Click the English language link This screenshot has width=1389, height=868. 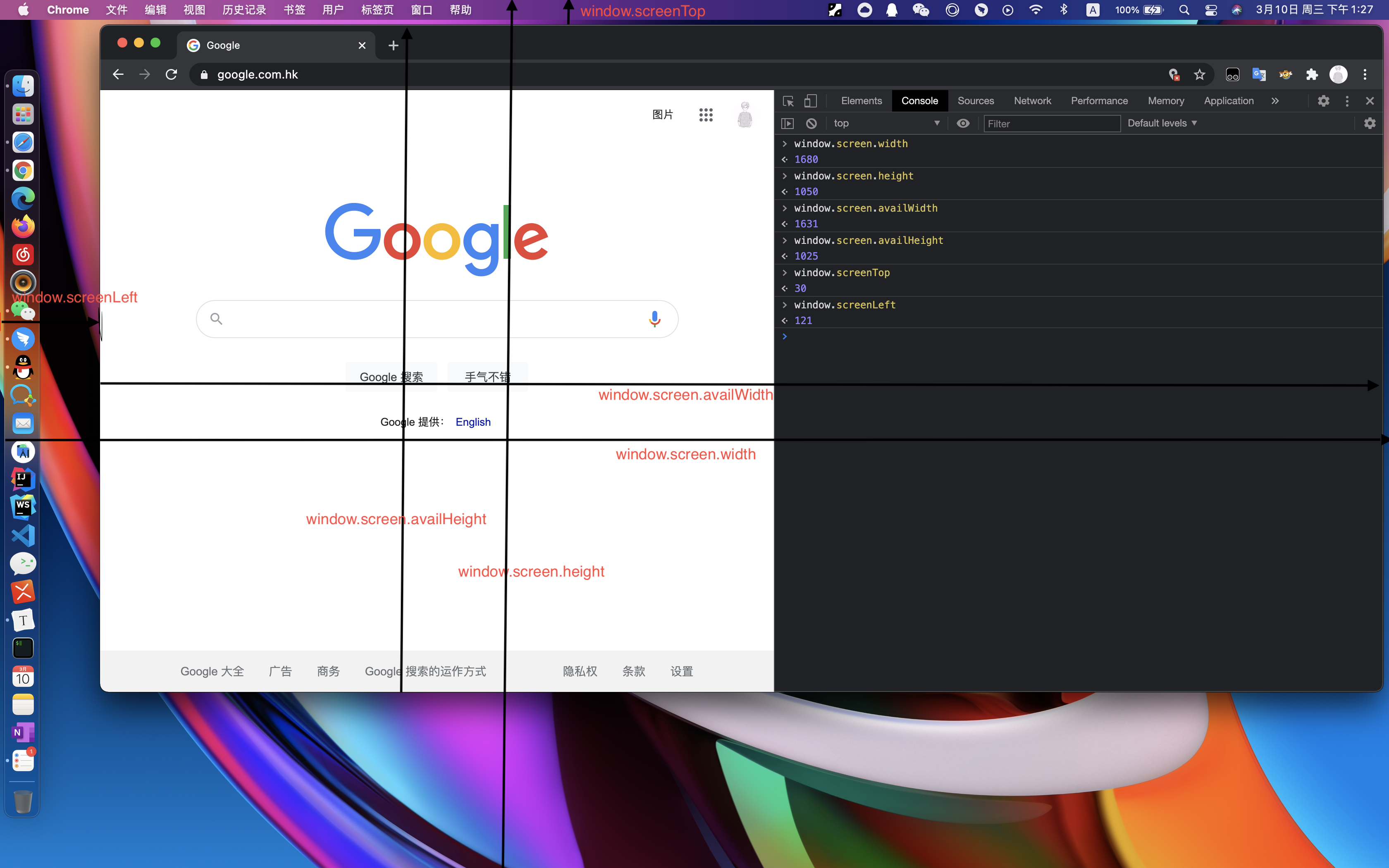(473, 422)
